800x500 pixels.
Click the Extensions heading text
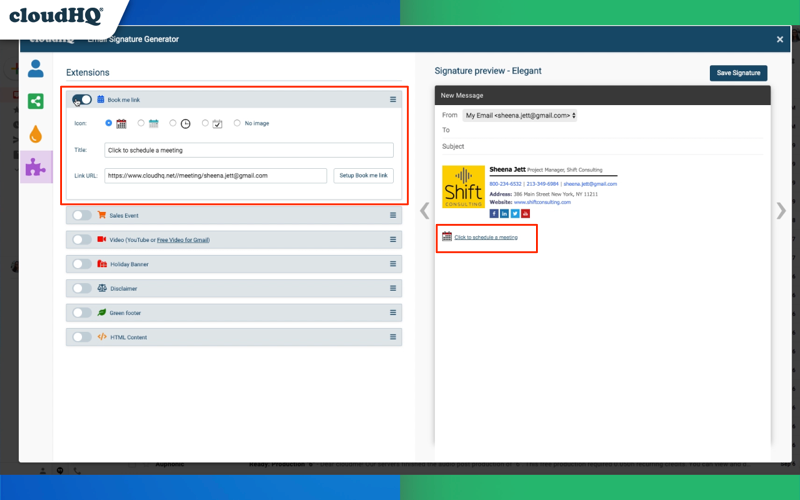(88, 72)
